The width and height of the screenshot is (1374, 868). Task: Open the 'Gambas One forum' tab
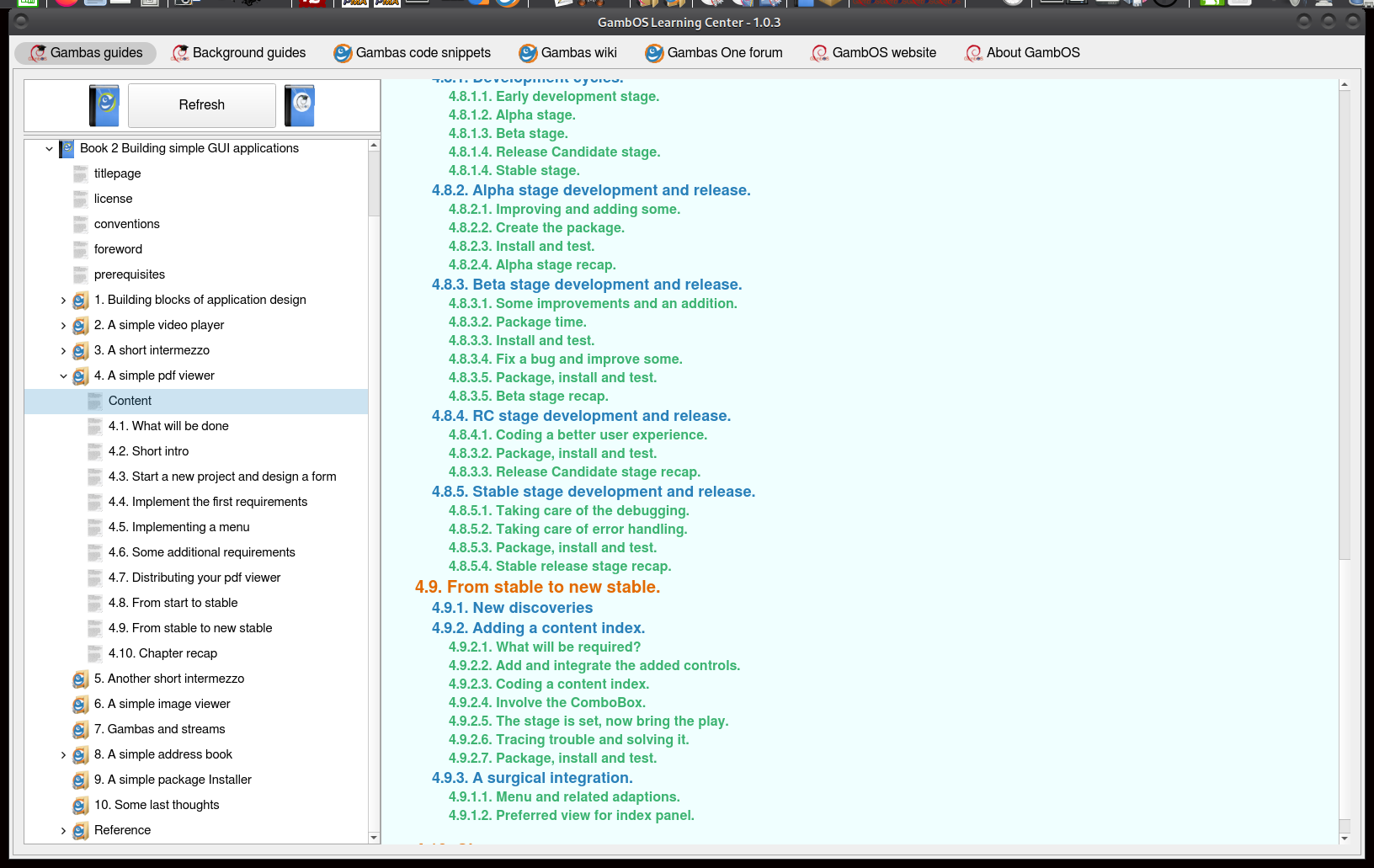pos(713,52)
